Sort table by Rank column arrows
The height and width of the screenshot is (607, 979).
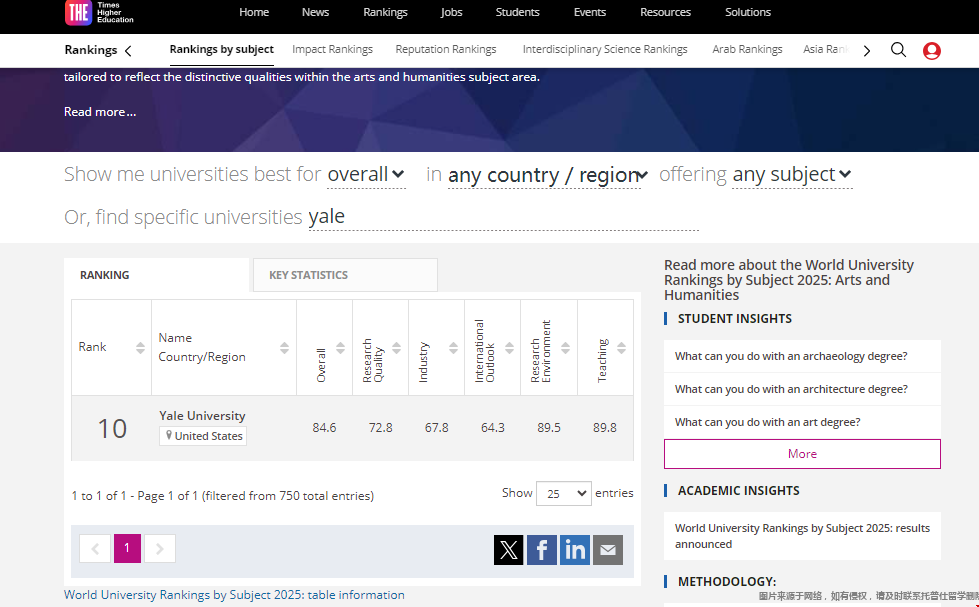[x=140, y=348]
